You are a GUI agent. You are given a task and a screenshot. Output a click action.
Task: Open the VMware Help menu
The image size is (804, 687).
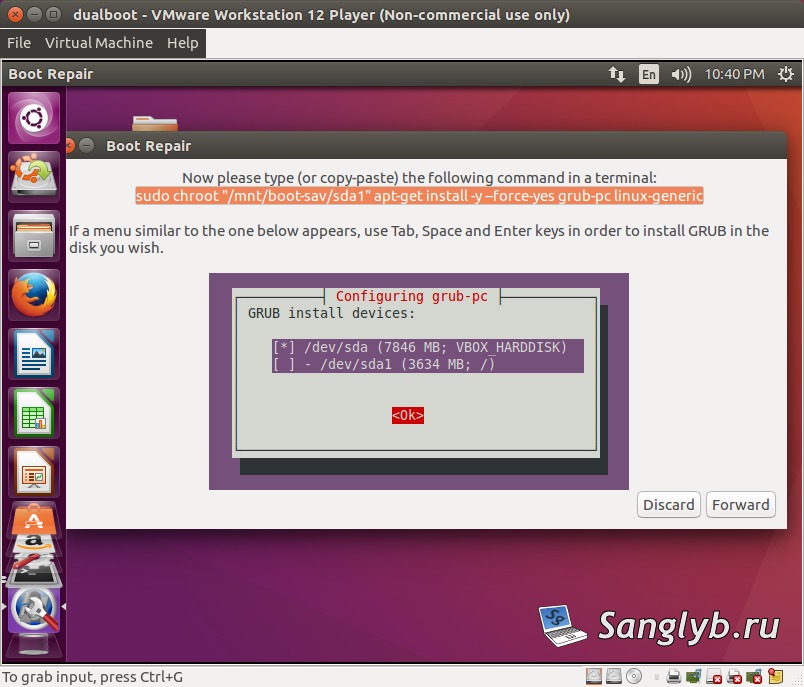point(183,43)
